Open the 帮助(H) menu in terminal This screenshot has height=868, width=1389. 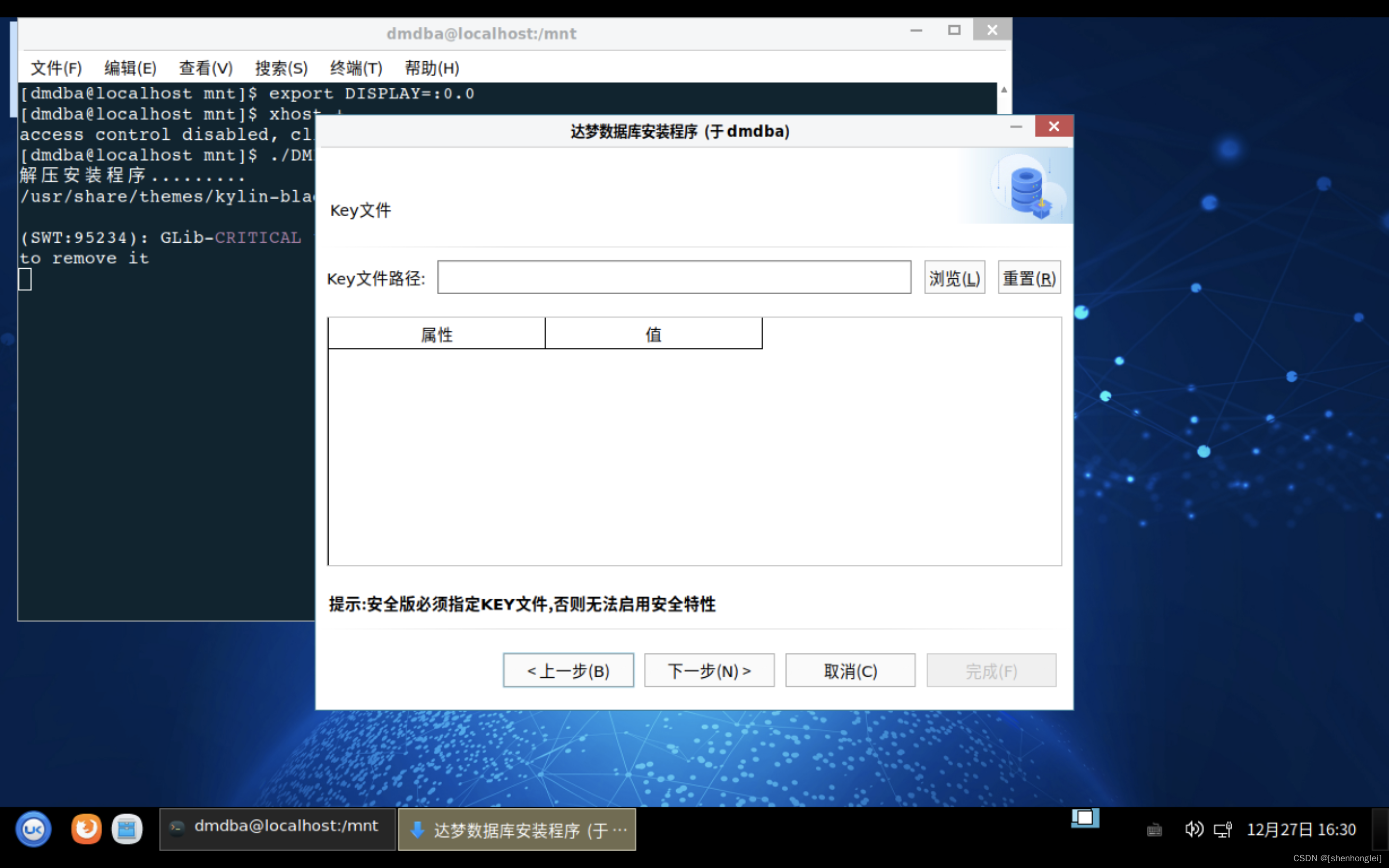[x=432, y=68]
